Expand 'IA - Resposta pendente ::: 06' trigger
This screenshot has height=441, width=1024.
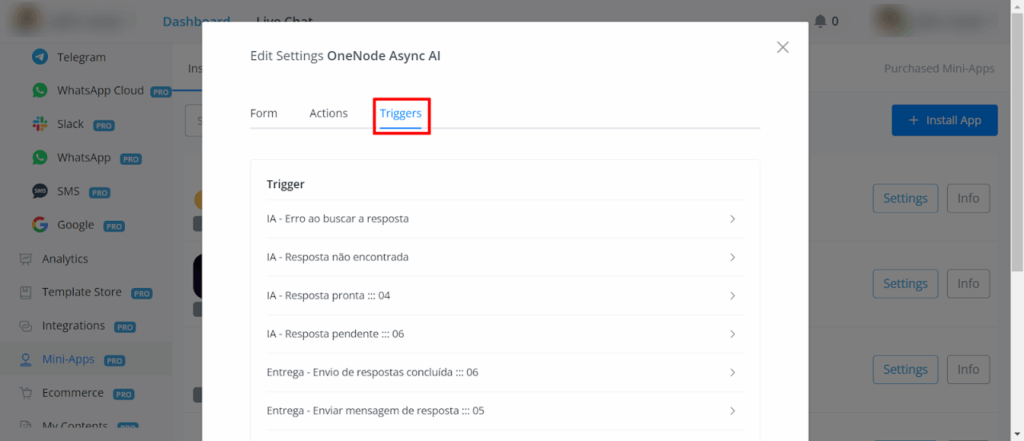[732, 334]
